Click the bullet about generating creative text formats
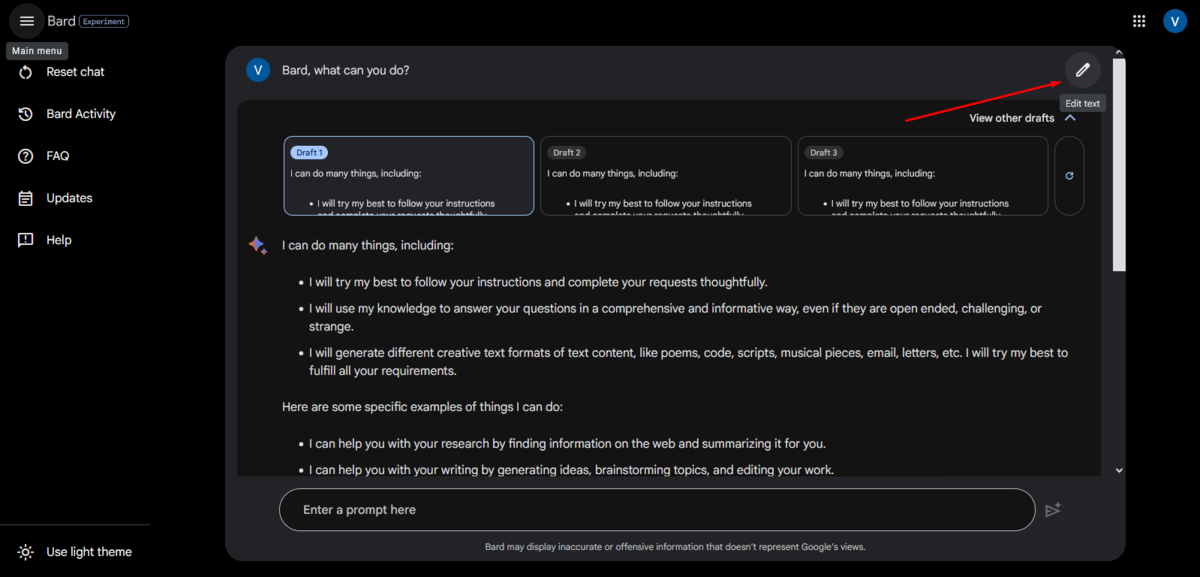Image resolution: width=1200 pixels, height=577 pixels. click(x=688, y=362)
